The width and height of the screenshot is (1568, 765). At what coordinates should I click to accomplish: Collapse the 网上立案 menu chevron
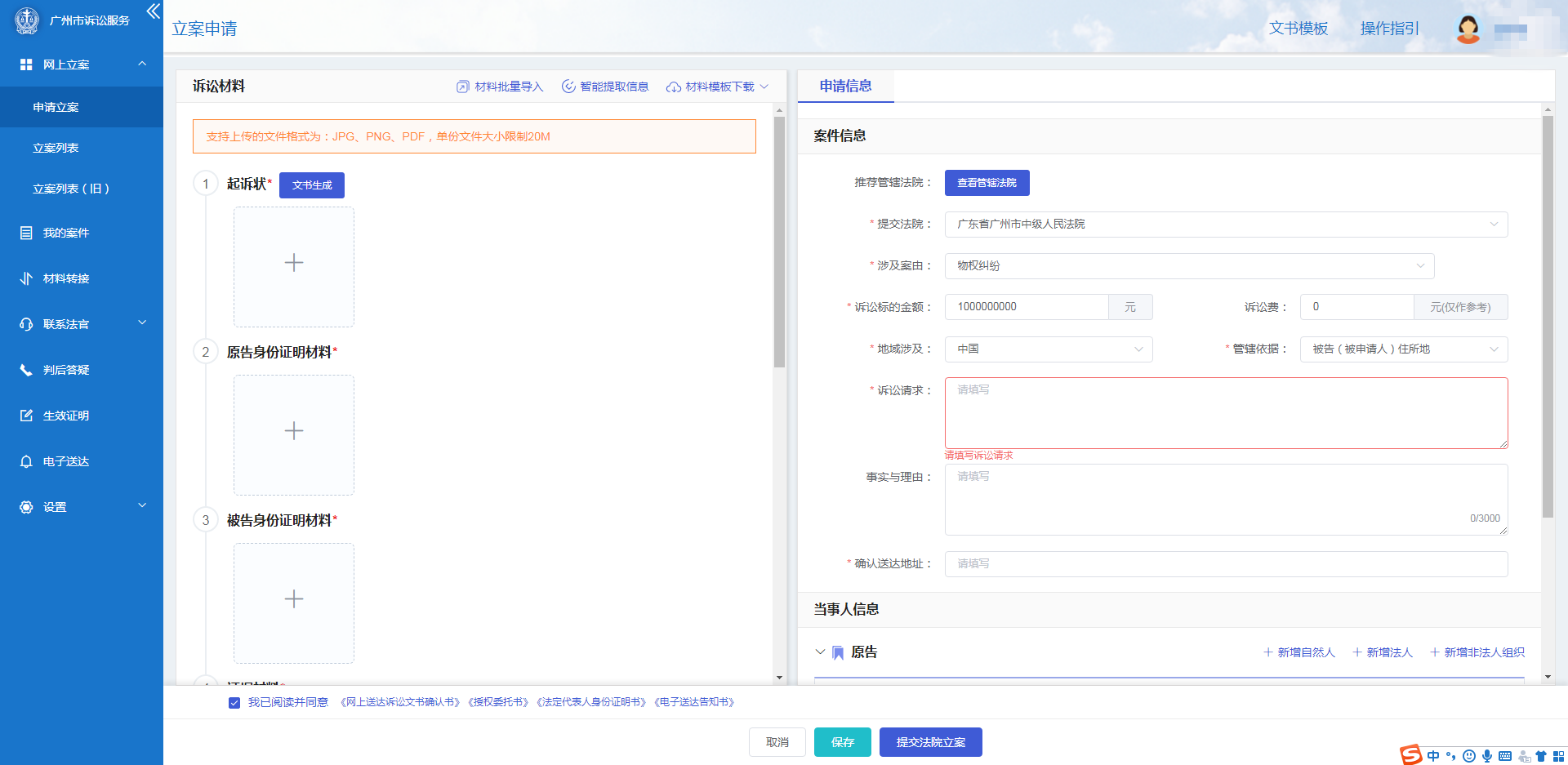tap(142, 64)
